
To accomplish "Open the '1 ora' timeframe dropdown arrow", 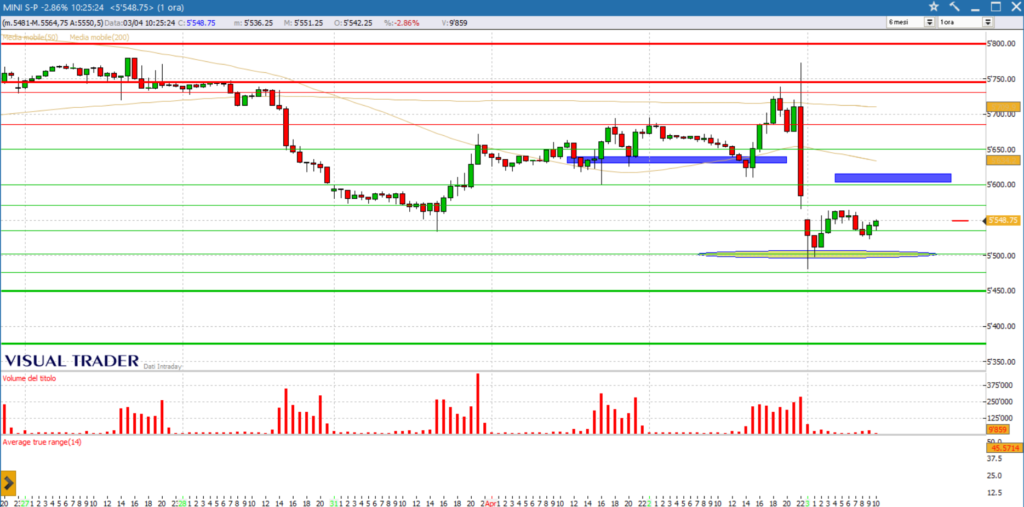I will click(988, 22).
